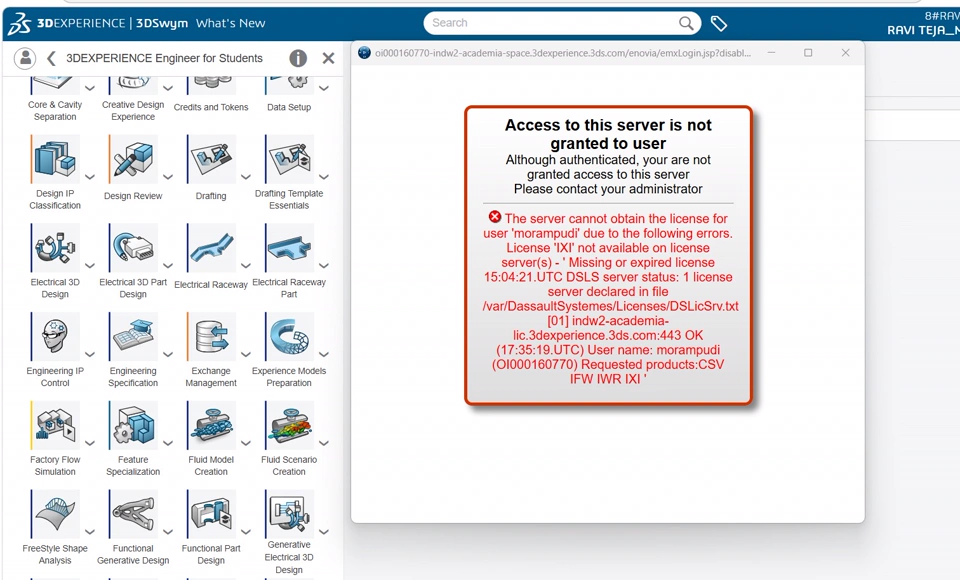Launch Engineering IP Control app

point(55,337)
